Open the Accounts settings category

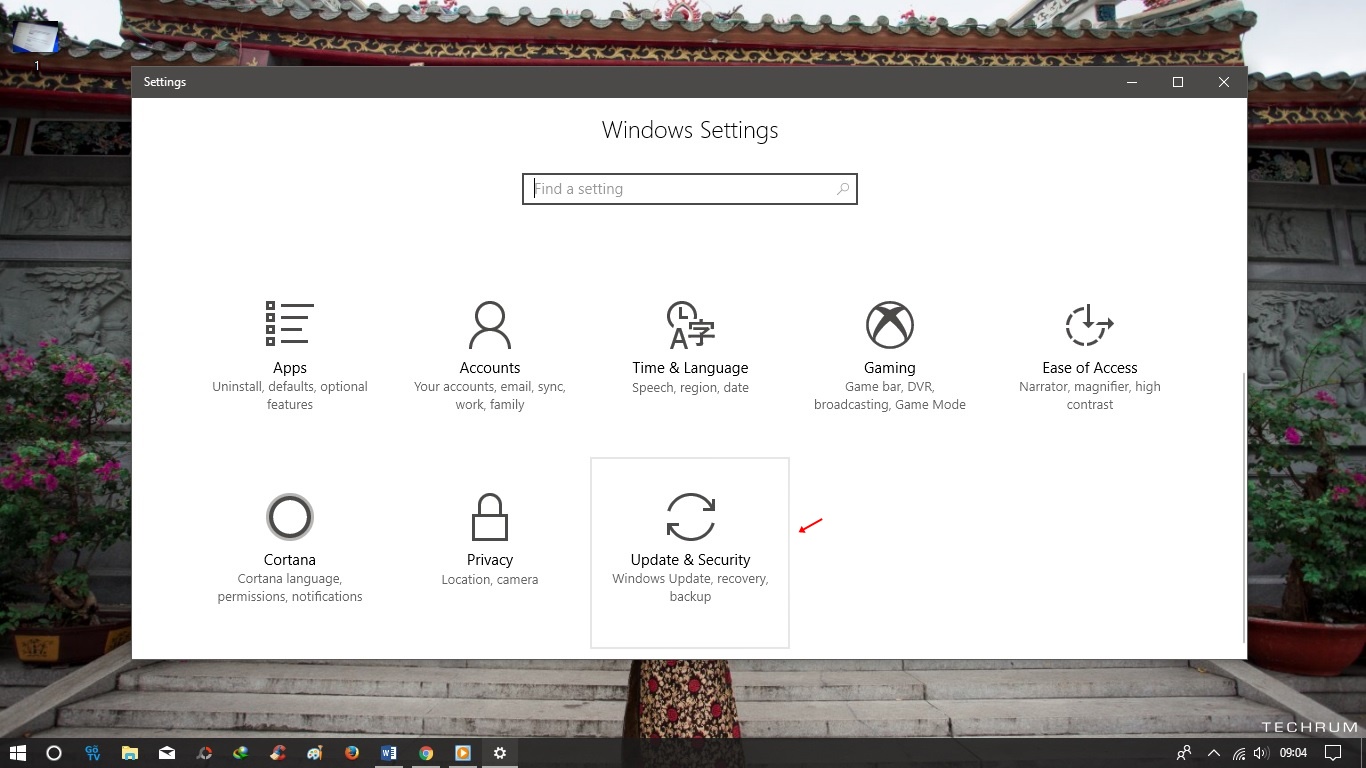pyautogui.click(x=490, y=358)
